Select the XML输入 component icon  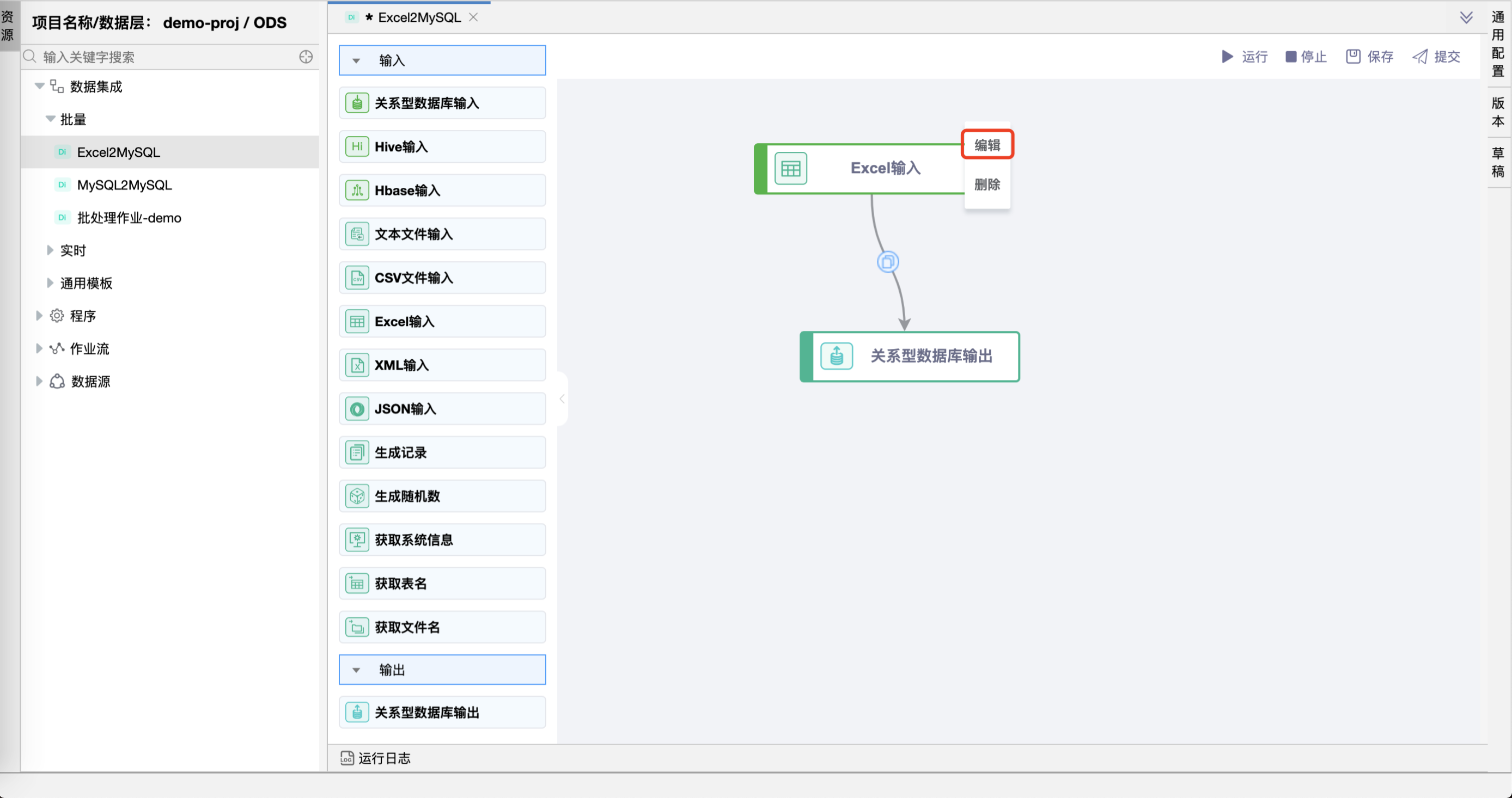(x=356, y=364)
